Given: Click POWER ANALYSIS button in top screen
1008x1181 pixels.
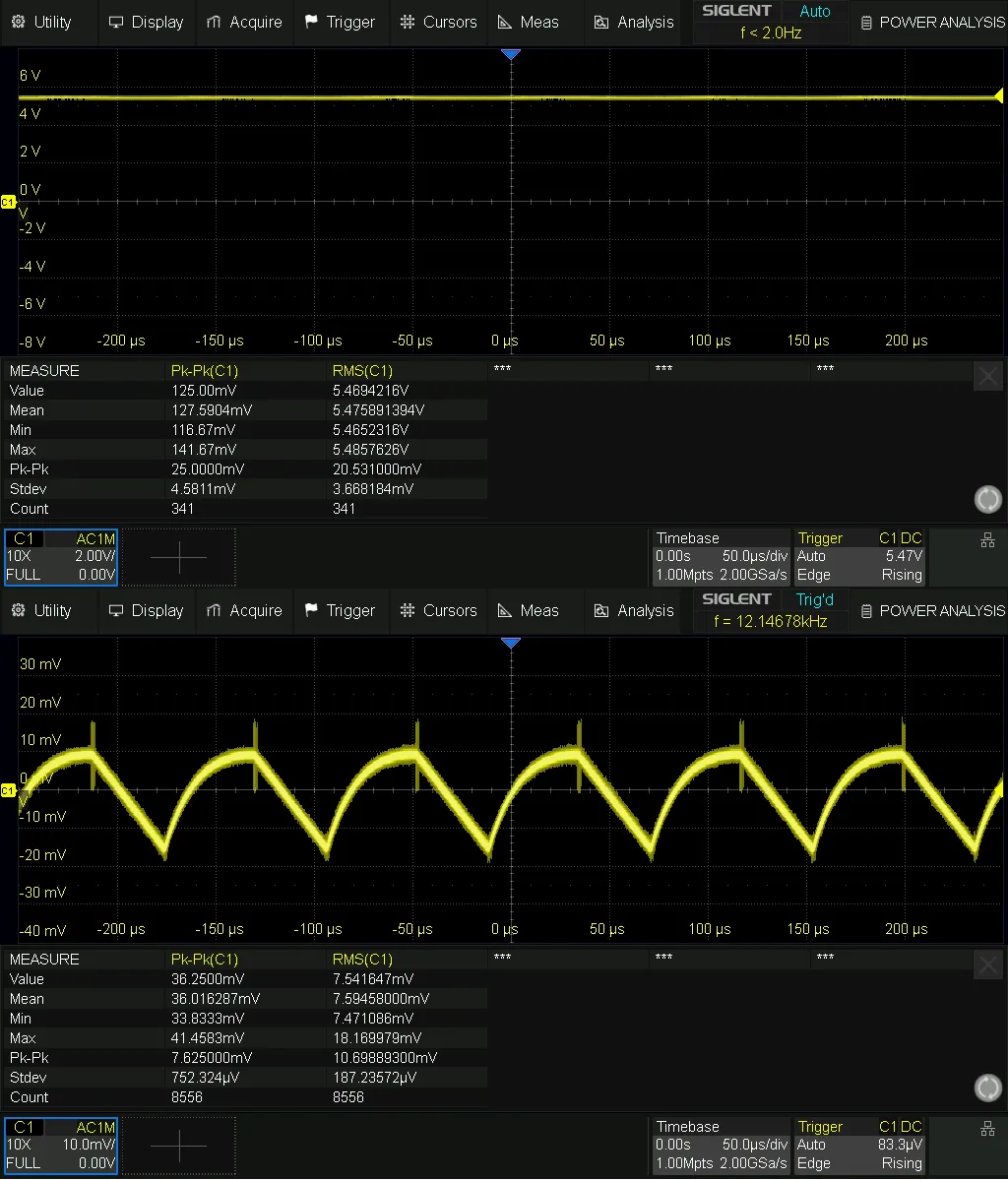Looking at the screenshot, I should [x=931, y=22].
